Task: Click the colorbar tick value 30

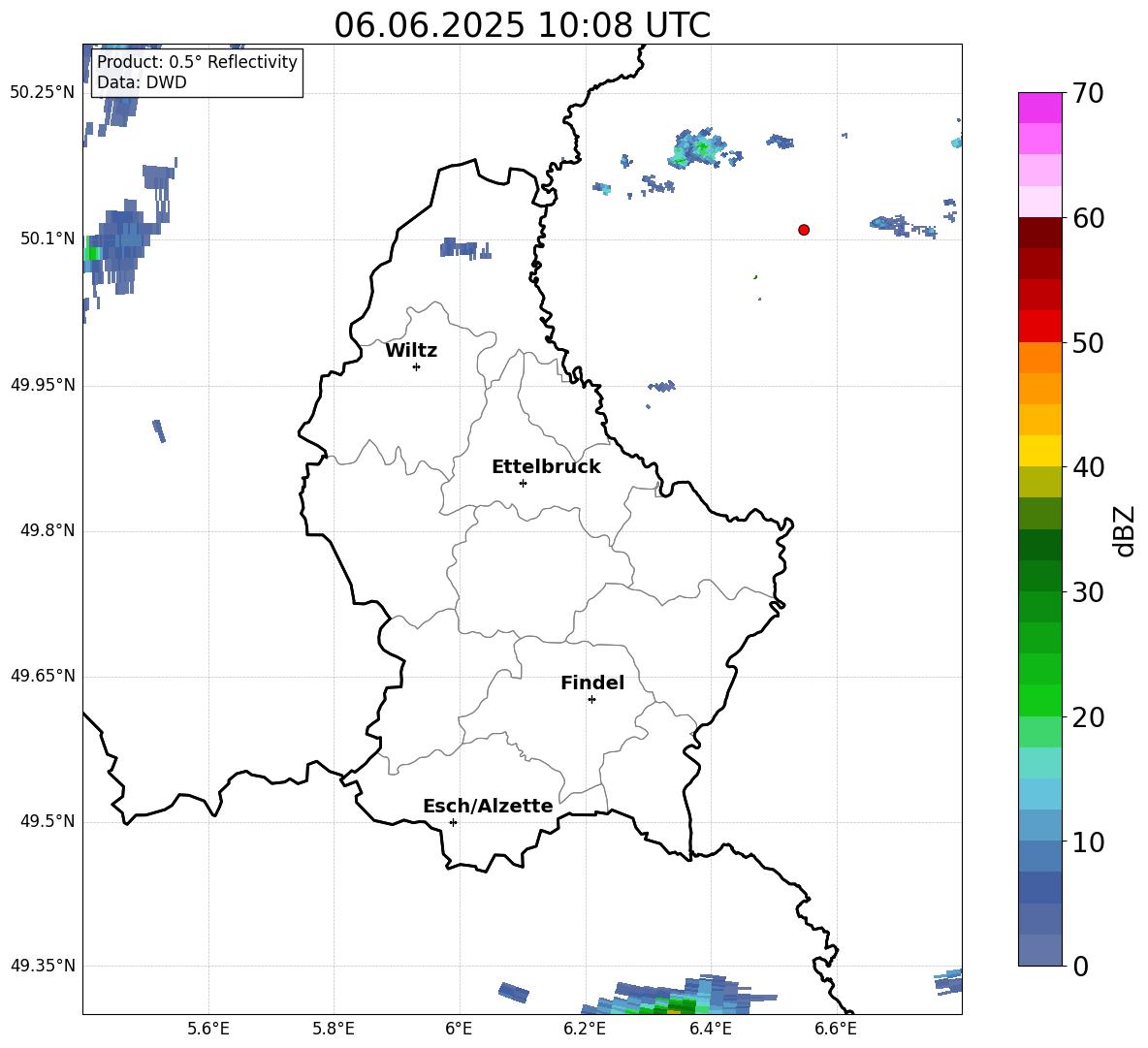Action: pos(1088,592)
